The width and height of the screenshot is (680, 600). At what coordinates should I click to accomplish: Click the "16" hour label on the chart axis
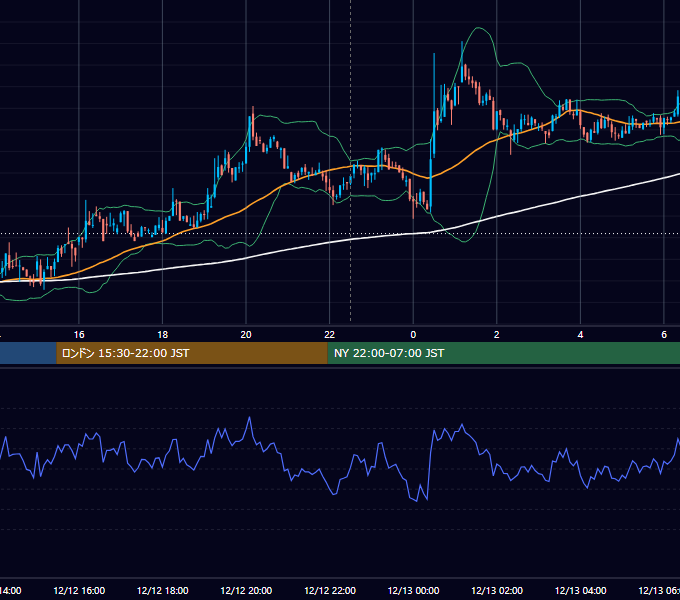click(79, 335)
